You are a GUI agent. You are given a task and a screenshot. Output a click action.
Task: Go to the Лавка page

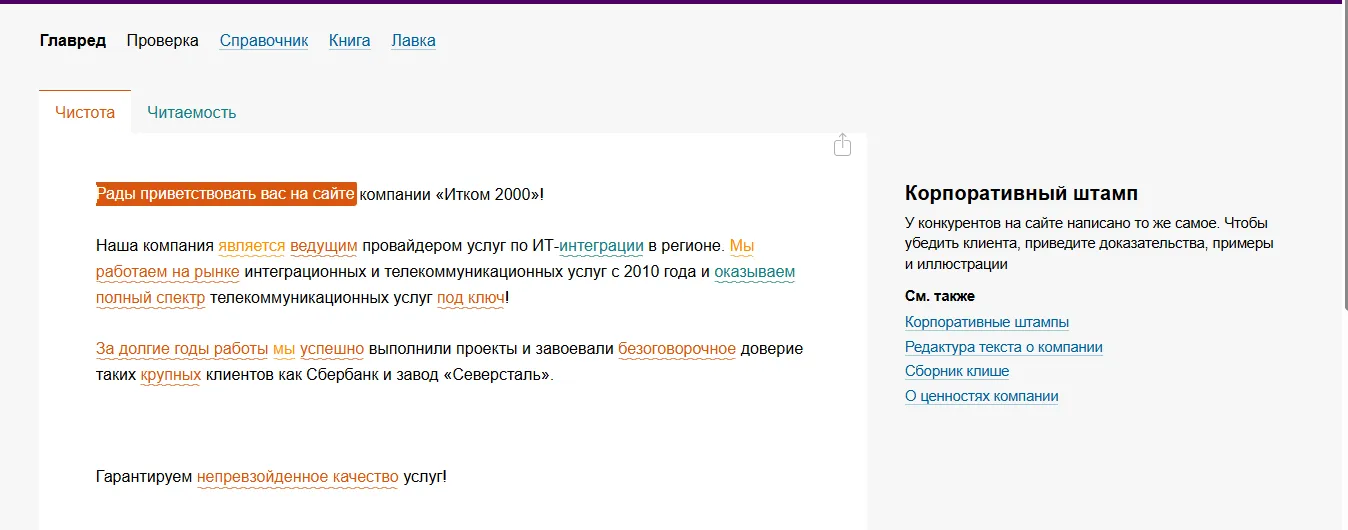[x=413, y=41]
